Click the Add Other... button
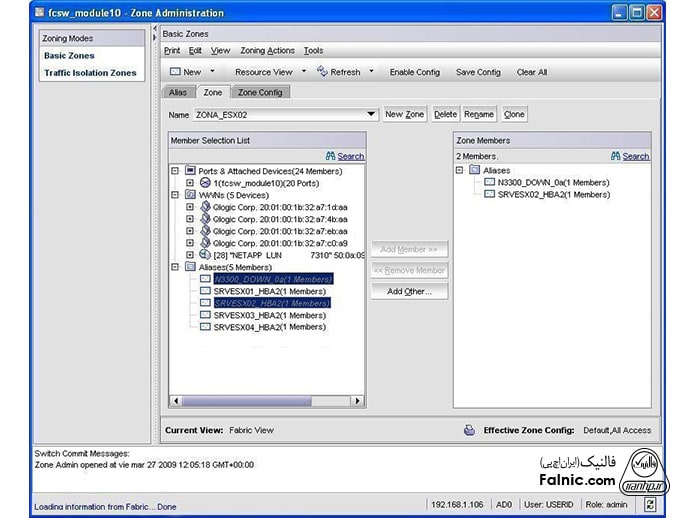694x518 pixels. (409, 291)
